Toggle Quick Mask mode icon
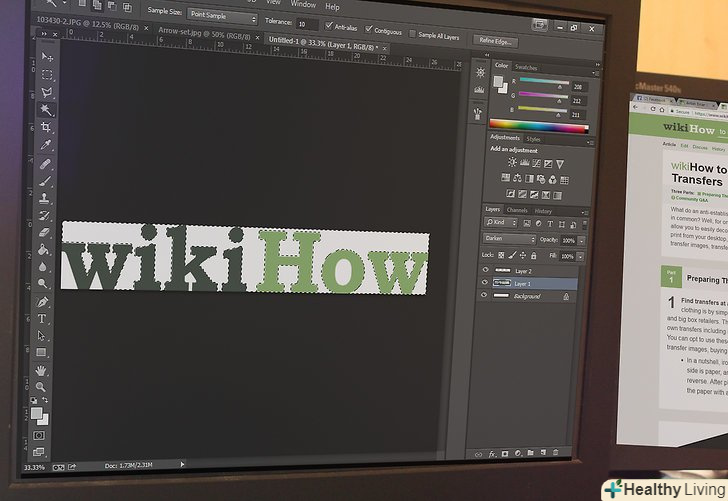 [x=39, y=435]
